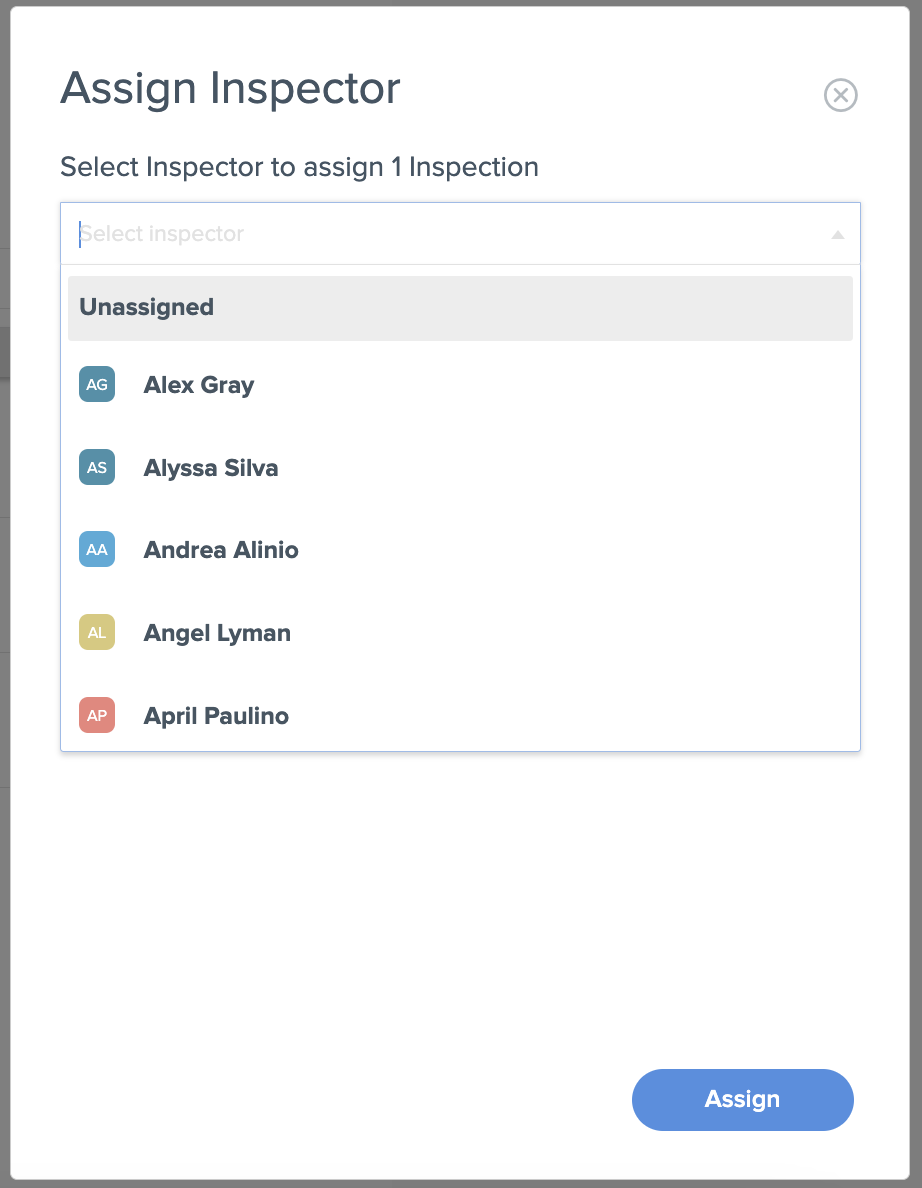
Task: Click the AS avatar icon beside Alyssa Silva
Action: pyautogui.click(x=95, y=467)
